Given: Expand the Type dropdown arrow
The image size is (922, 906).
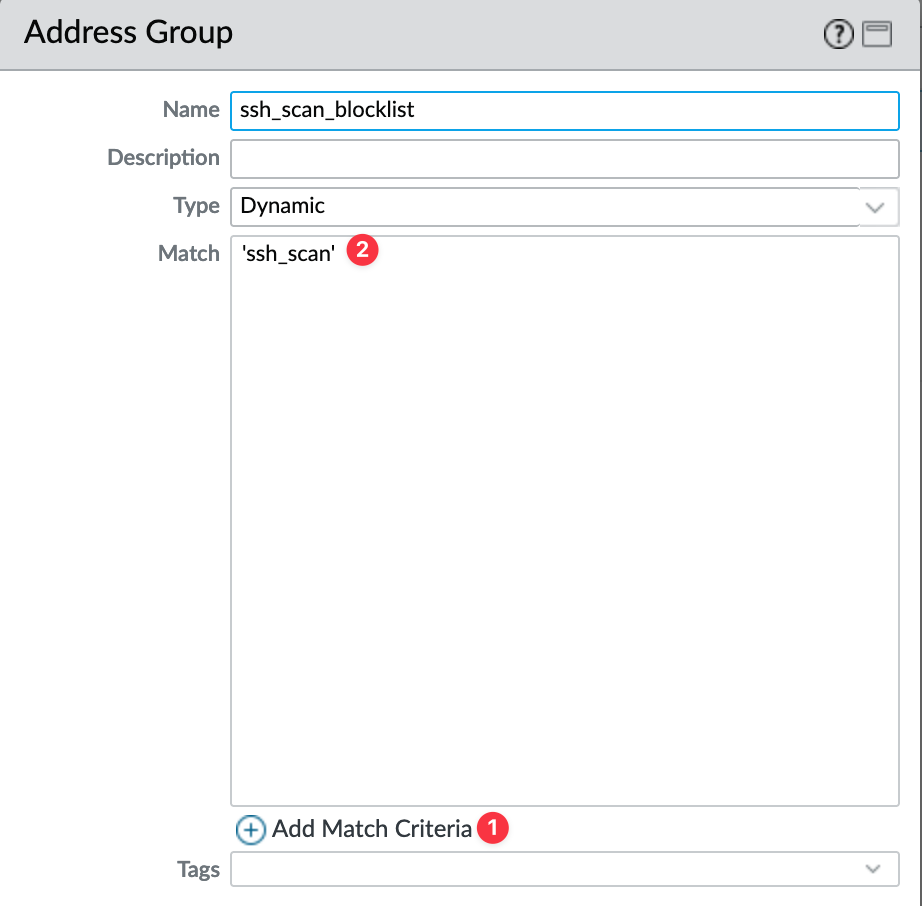Looking at the screenshot, I should (x=875, y=208).
